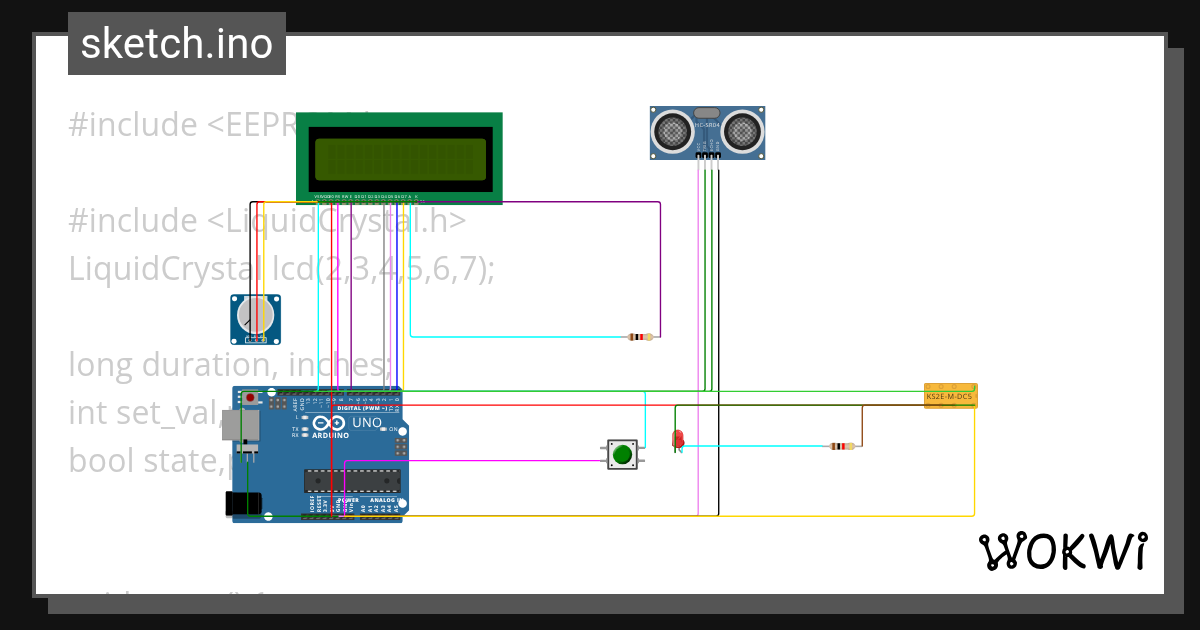This screenshot has width=1200, height=630.
Task: Click the Arduino's red reset button
Action: click(250, 397)
